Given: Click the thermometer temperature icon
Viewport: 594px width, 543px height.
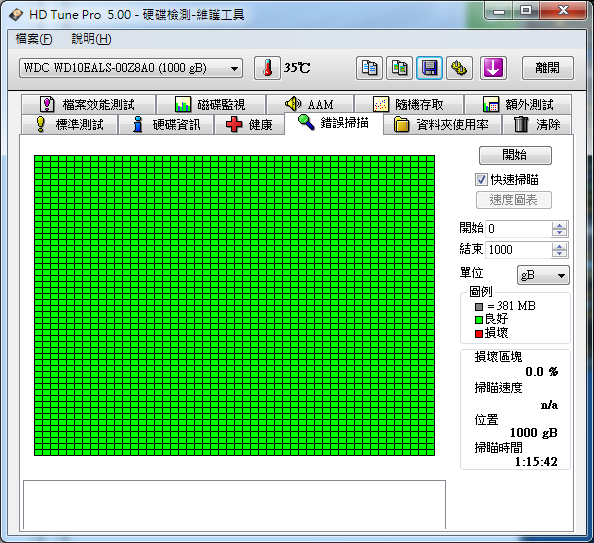Looking at the screenshot, I should point(267,68).
